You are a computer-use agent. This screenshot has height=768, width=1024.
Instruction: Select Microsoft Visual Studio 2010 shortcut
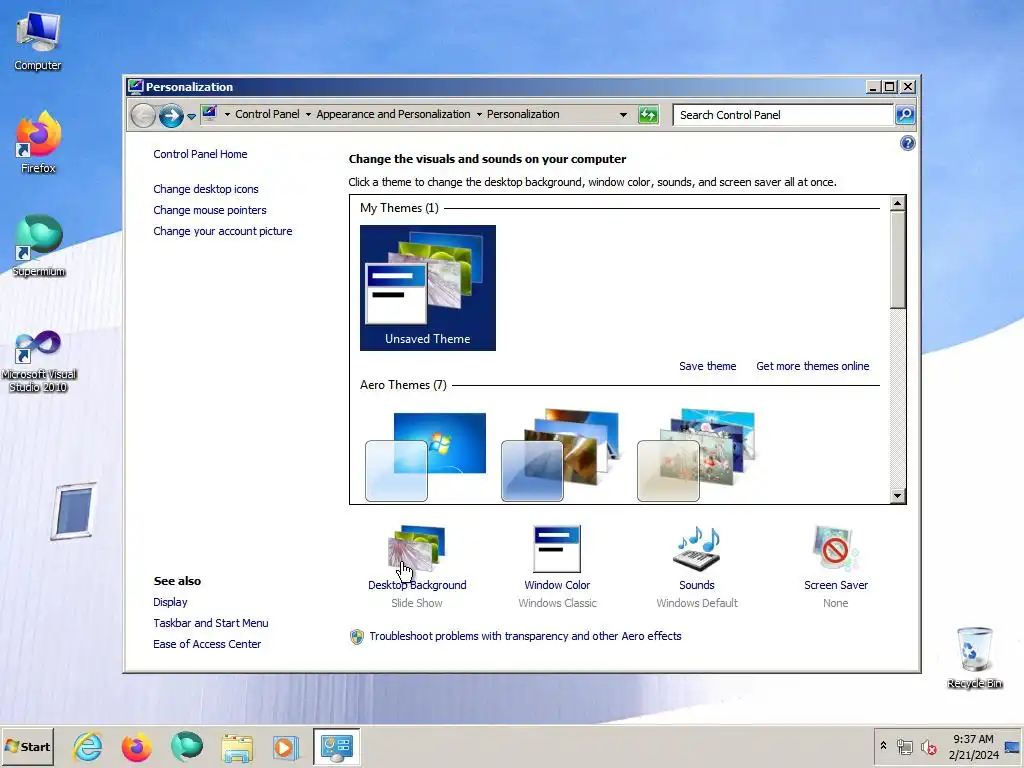[x=39, y=361]
